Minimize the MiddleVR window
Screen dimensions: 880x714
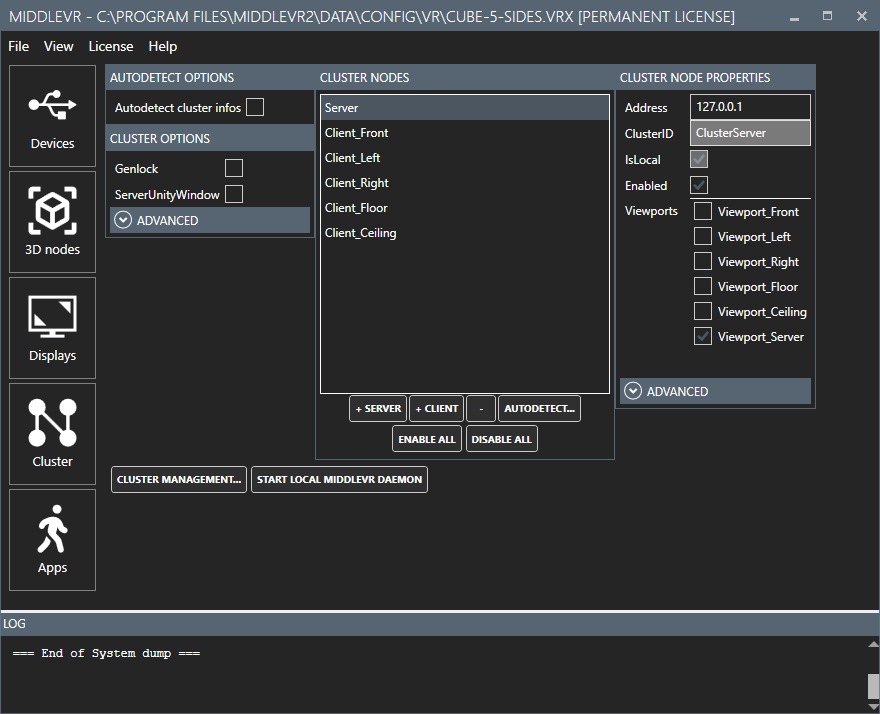click(794, 17)
